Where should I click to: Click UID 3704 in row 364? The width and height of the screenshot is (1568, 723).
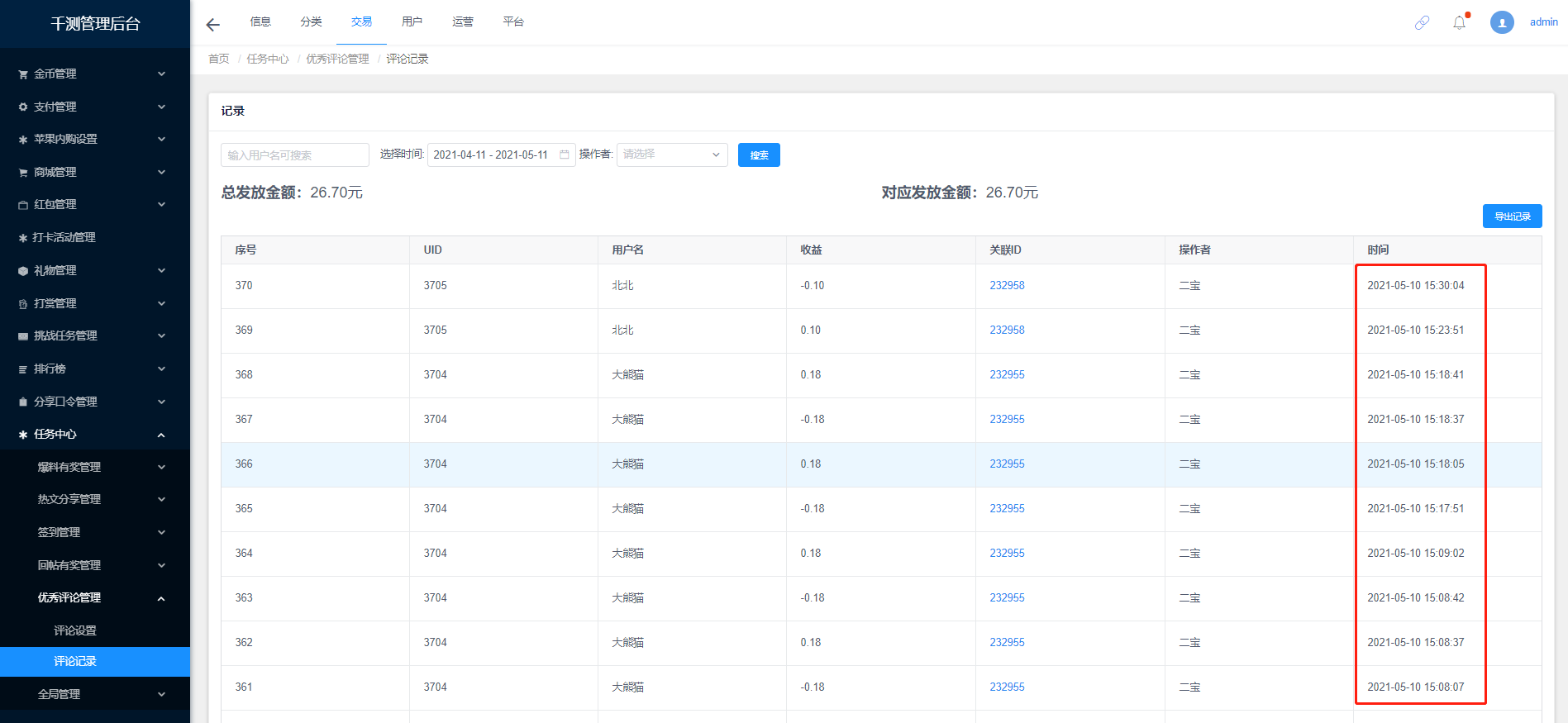pos(435,553)
